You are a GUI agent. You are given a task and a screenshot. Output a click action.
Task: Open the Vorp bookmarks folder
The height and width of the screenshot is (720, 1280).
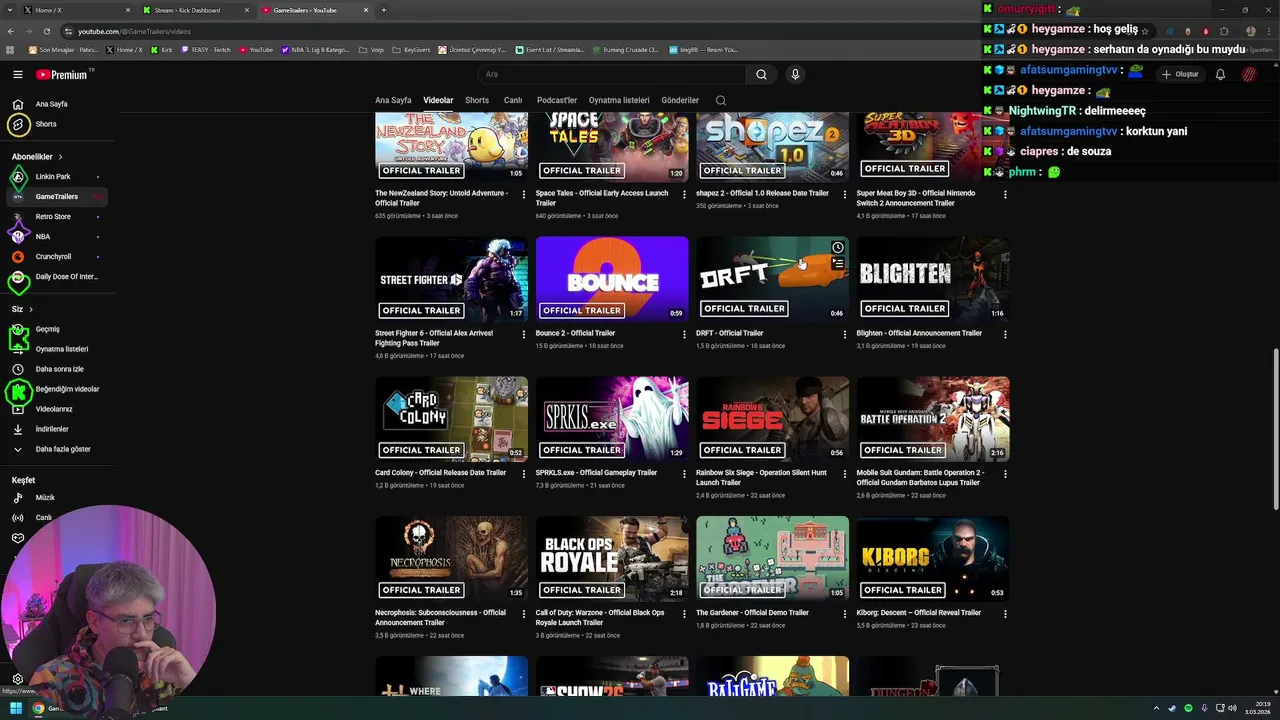tap(371, 49)
